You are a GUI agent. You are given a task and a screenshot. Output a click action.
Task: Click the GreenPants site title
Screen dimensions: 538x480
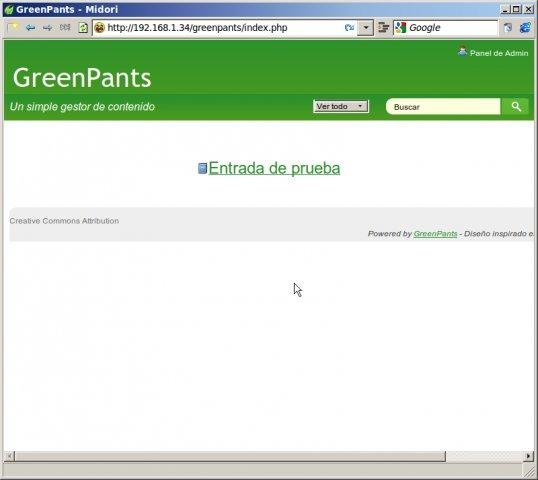(x=82, y=78)
